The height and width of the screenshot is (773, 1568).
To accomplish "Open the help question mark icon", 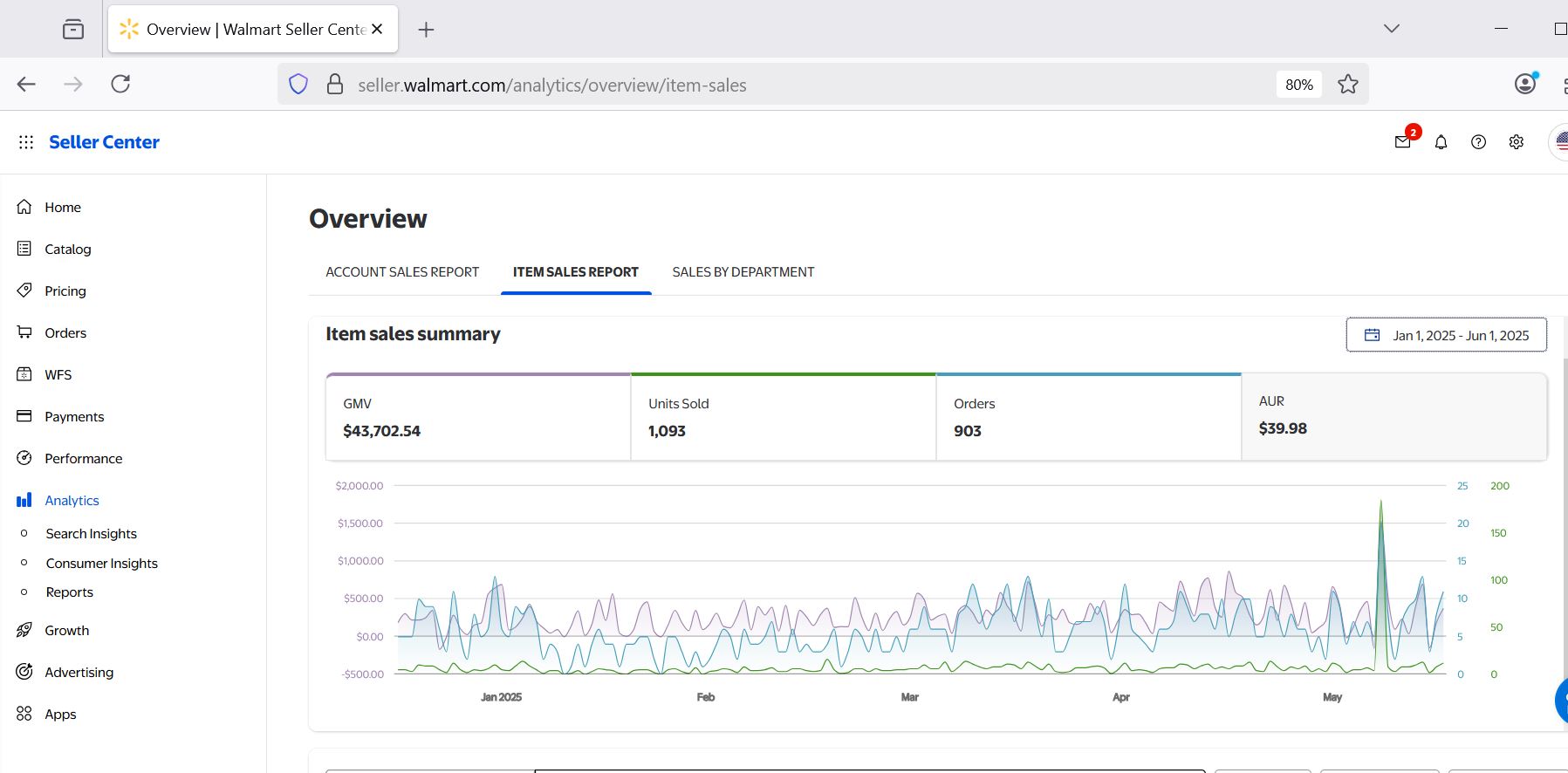I will 1478,142.
